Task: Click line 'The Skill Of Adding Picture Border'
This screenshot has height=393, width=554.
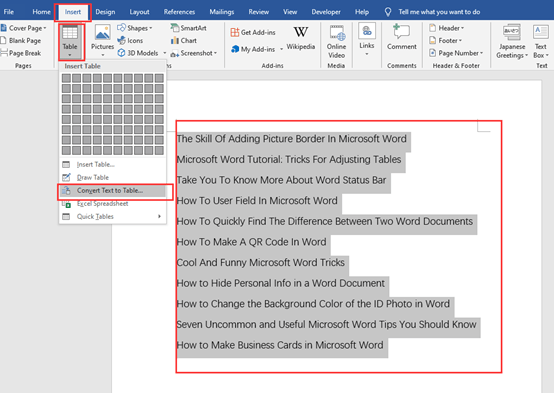Action: 291,139
